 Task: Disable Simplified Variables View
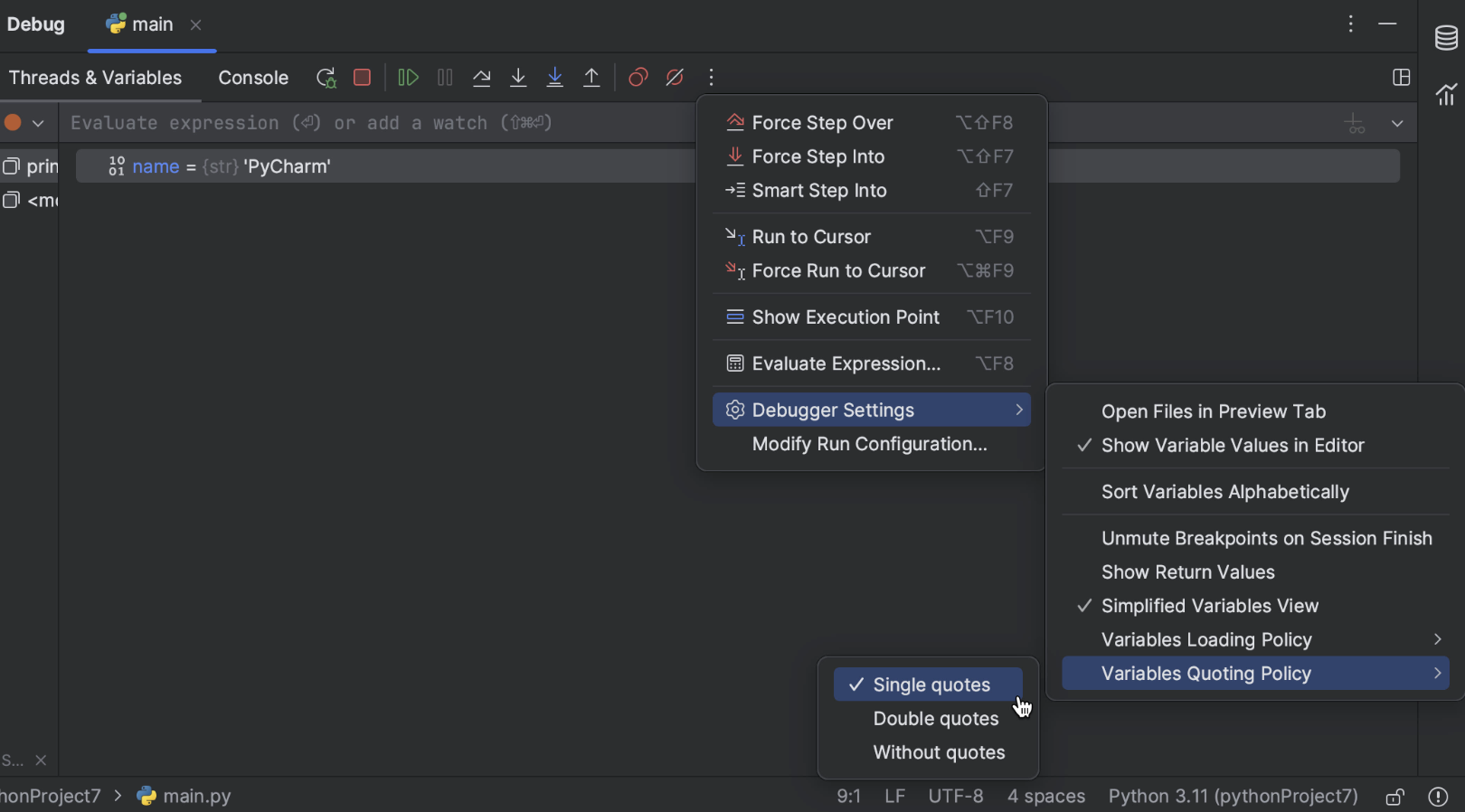click(1209, 606)
